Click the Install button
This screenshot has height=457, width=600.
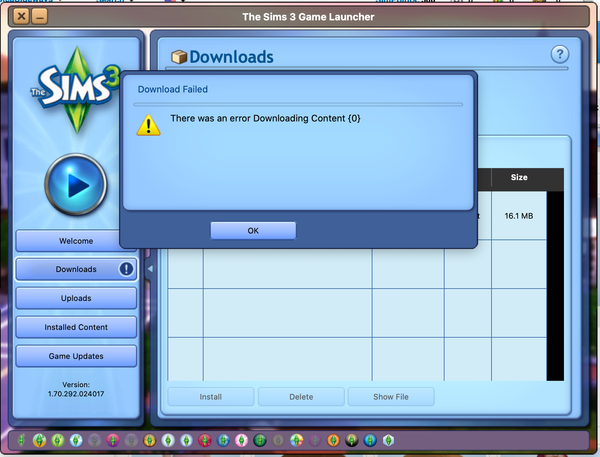tap(210, 397)
